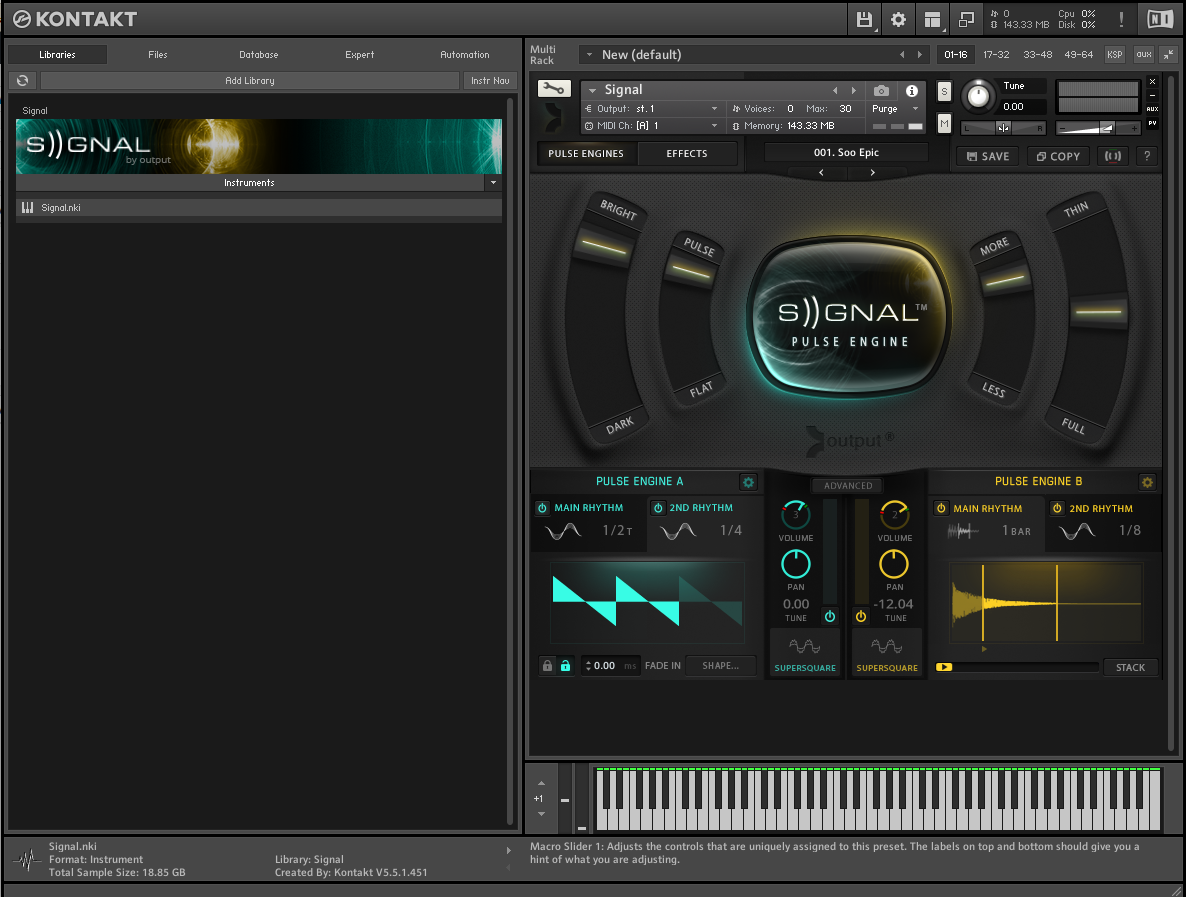Select the 17-32 rack page
The image size is (1186, 897).
(996, 54)
